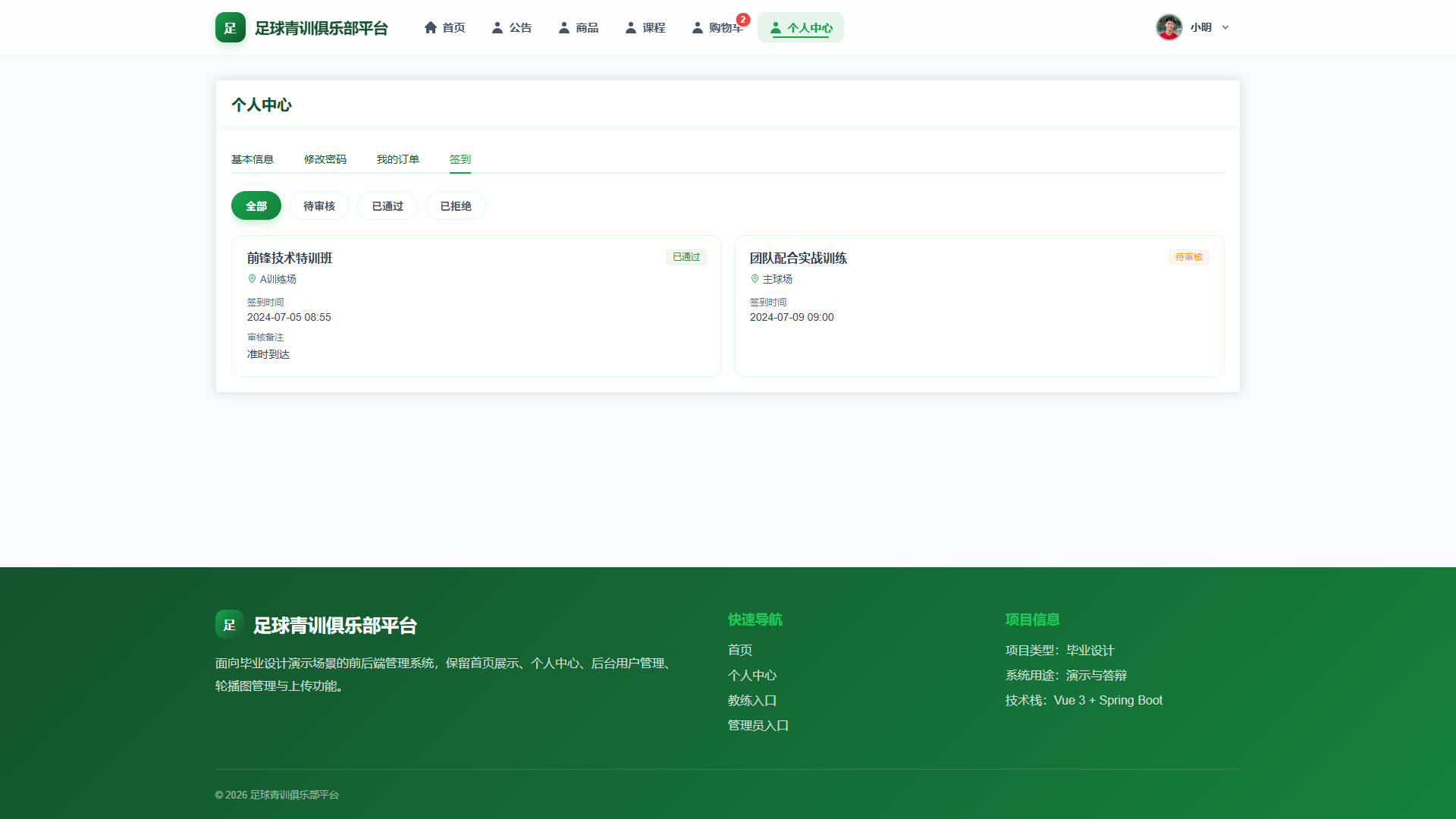
Task: Filter check-ins by 已拒绝
Action: 456,206
